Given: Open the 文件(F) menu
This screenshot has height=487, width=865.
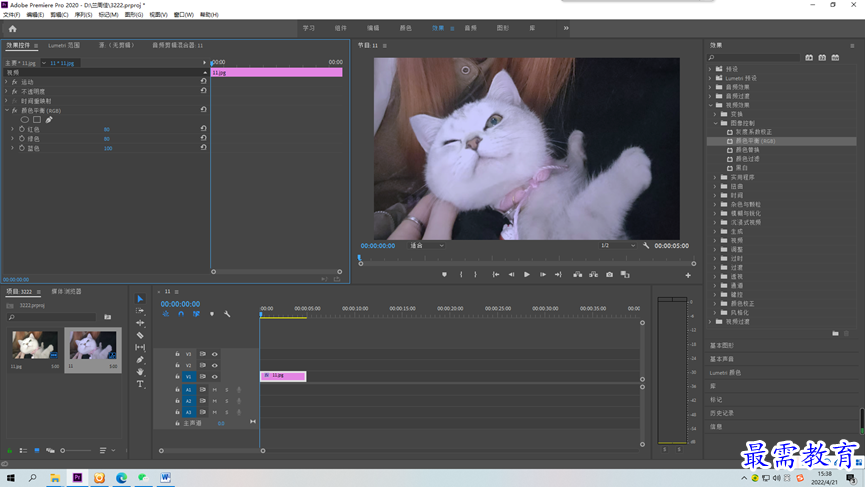Looking at the screenshot, I should point(12,15).
